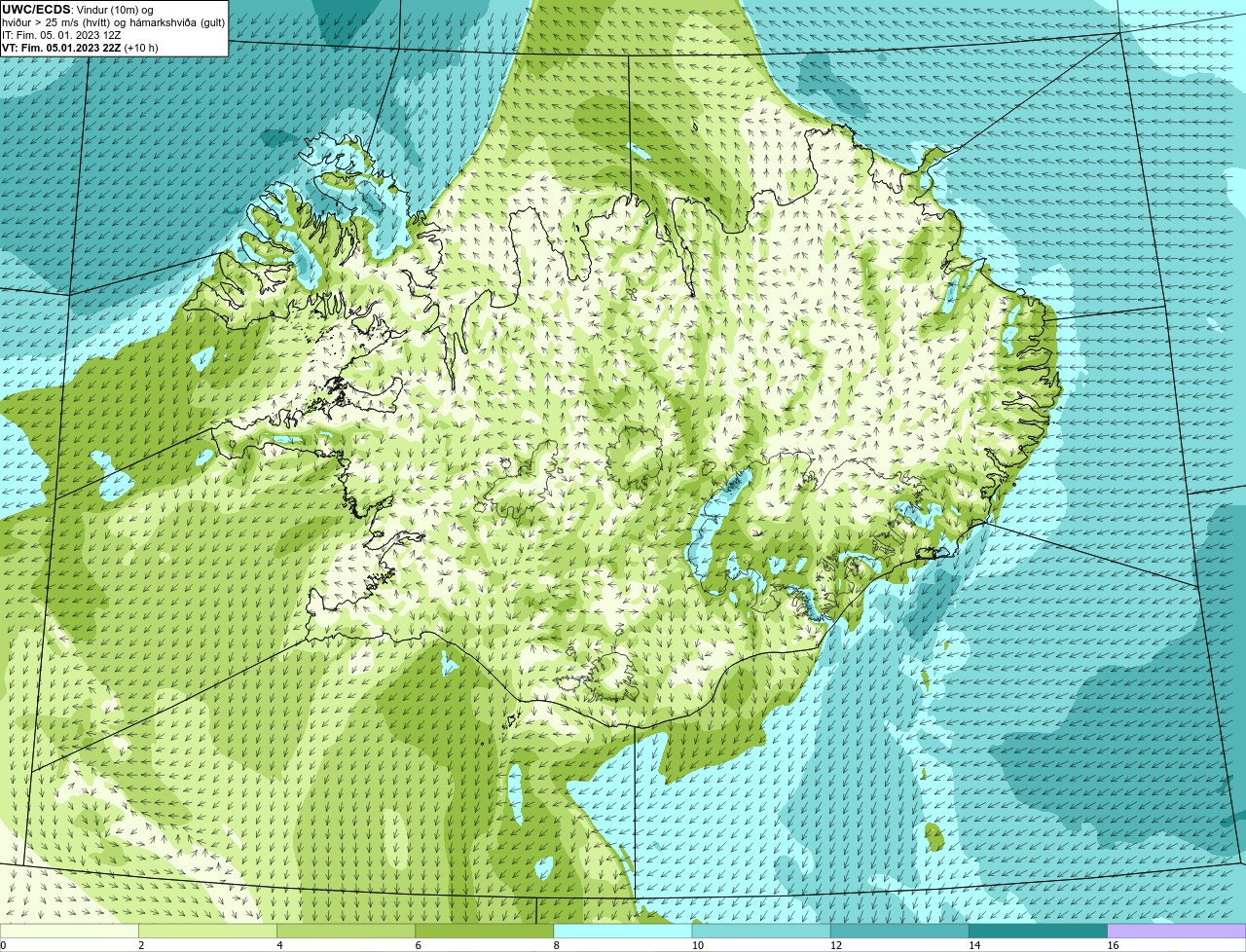Screen dimensions: 1246x952
Task: Click the colorbar label "14"
Action: pyautogui.click(x=974, y=945)
